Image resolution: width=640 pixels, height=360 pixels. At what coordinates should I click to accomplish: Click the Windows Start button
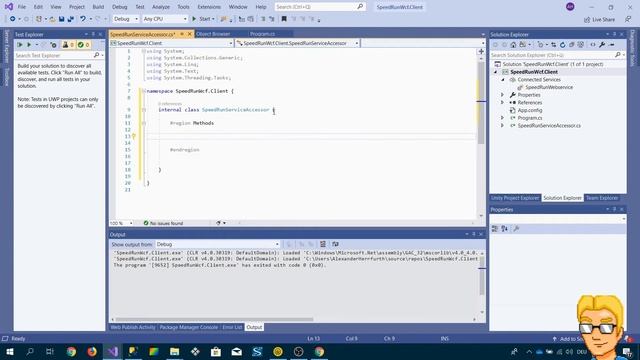click(10, 351)
